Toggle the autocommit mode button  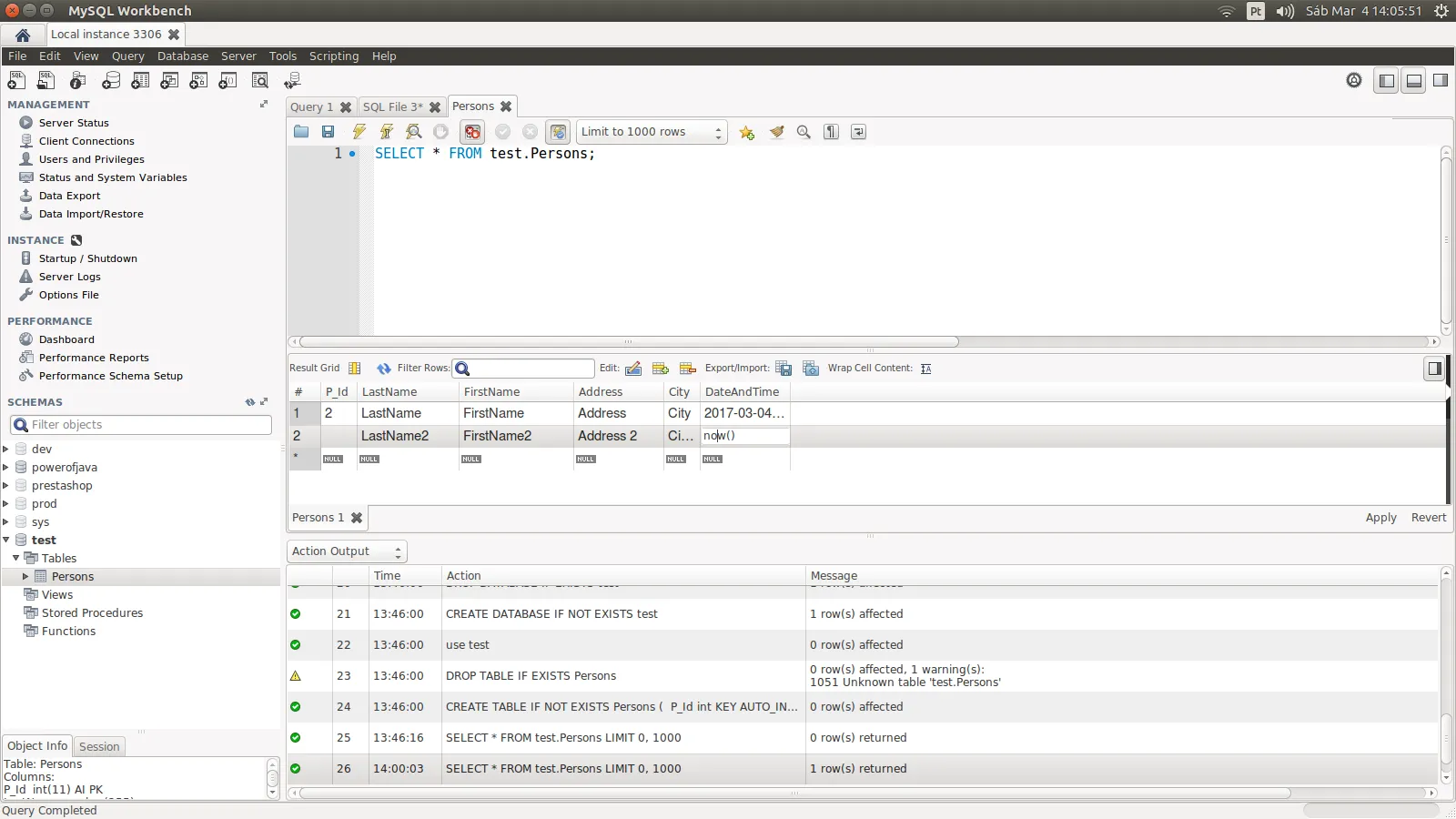click(x=559, y=132)
